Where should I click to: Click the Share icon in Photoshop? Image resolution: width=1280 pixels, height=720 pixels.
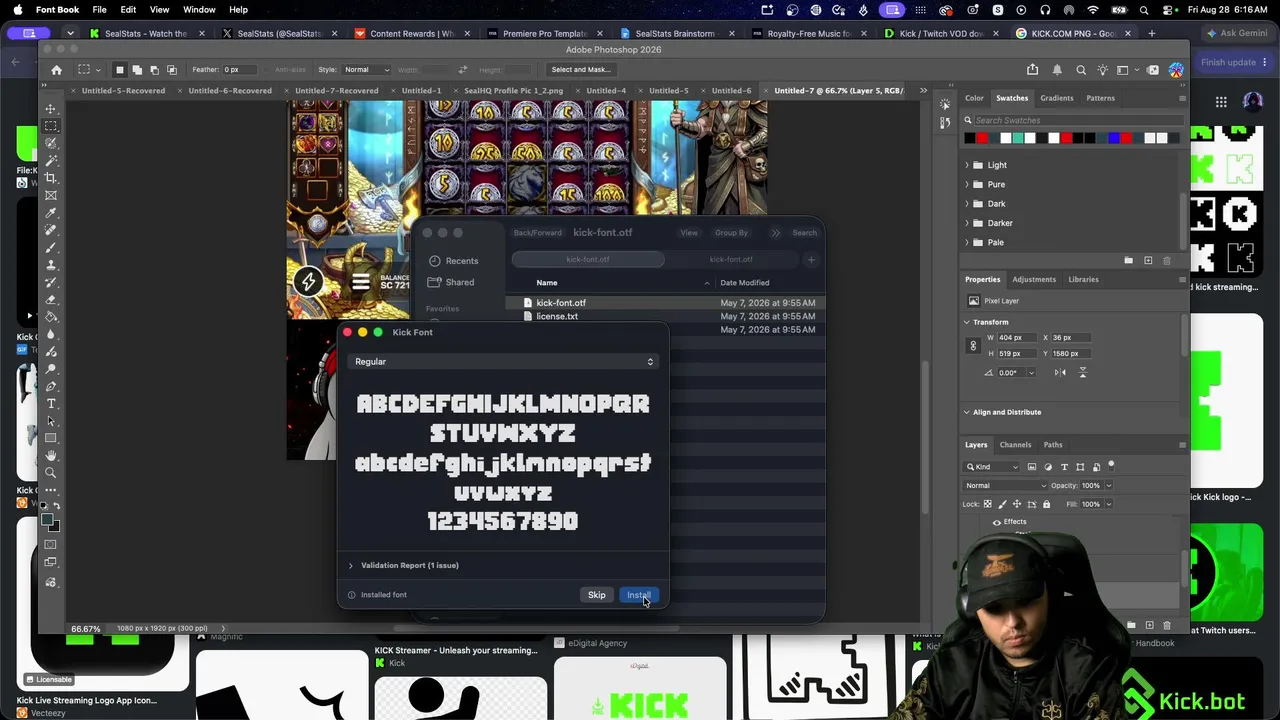[x=1032, y=70]
